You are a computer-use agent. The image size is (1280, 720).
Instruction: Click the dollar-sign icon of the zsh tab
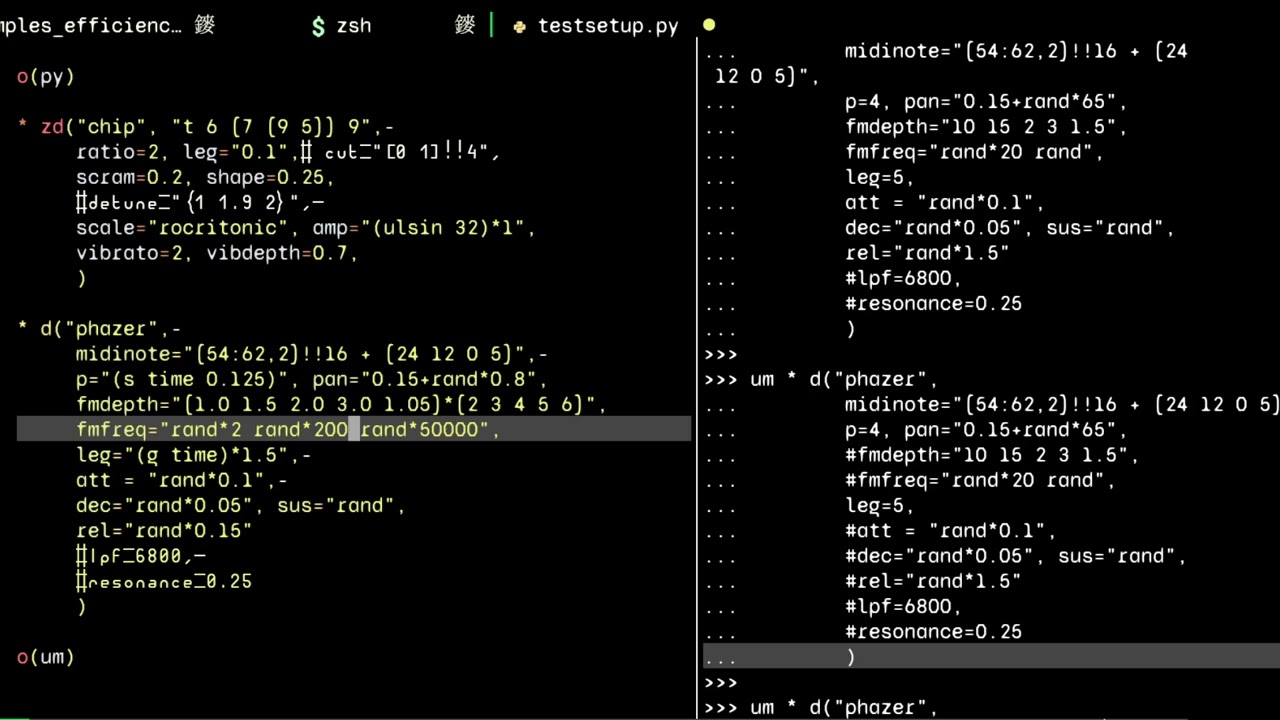click(318, 26)
